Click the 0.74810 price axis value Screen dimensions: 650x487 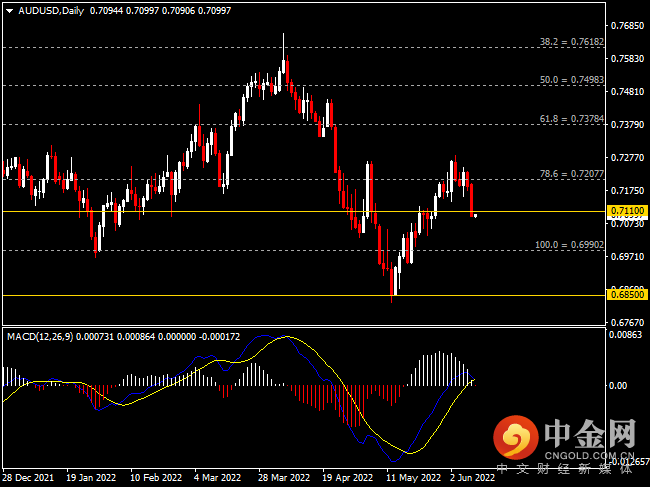coord(628,92)
